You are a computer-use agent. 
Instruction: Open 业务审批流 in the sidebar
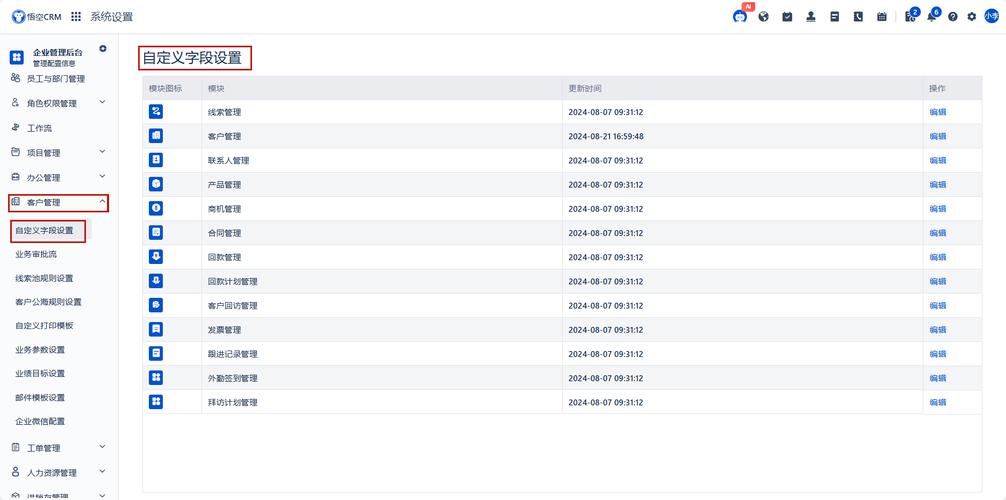(x=36, y=254)
